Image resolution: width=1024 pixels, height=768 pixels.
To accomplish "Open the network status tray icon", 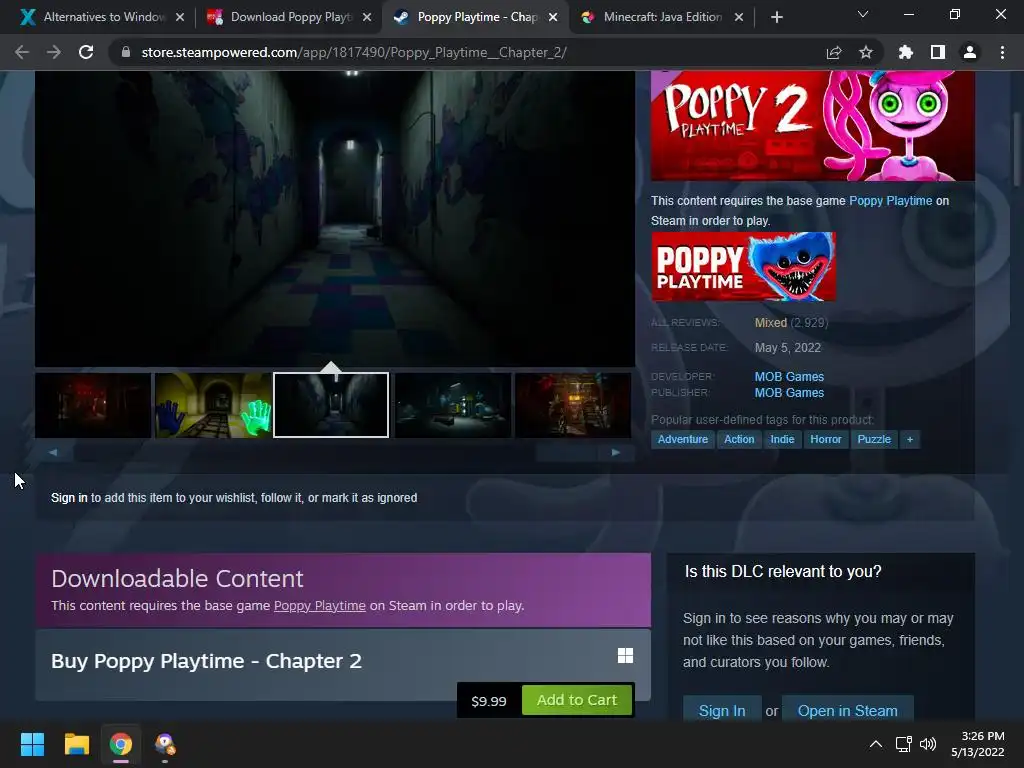I will point(904,744).
